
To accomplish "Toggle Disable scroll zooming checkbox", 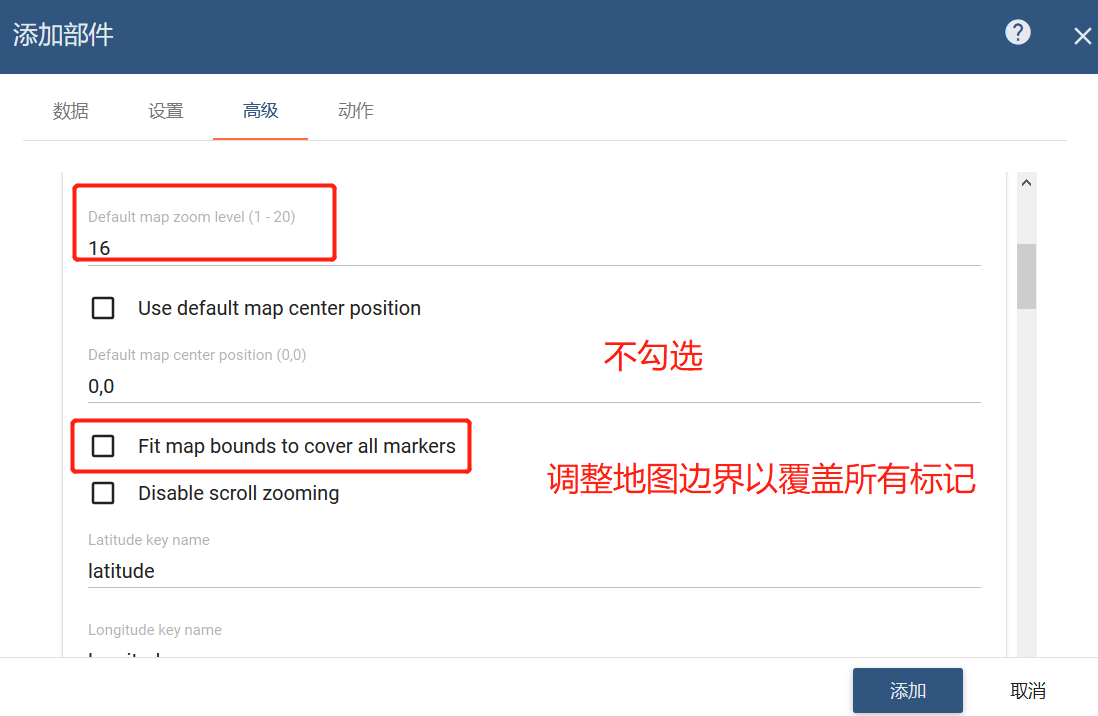I will tap(103, 493).
